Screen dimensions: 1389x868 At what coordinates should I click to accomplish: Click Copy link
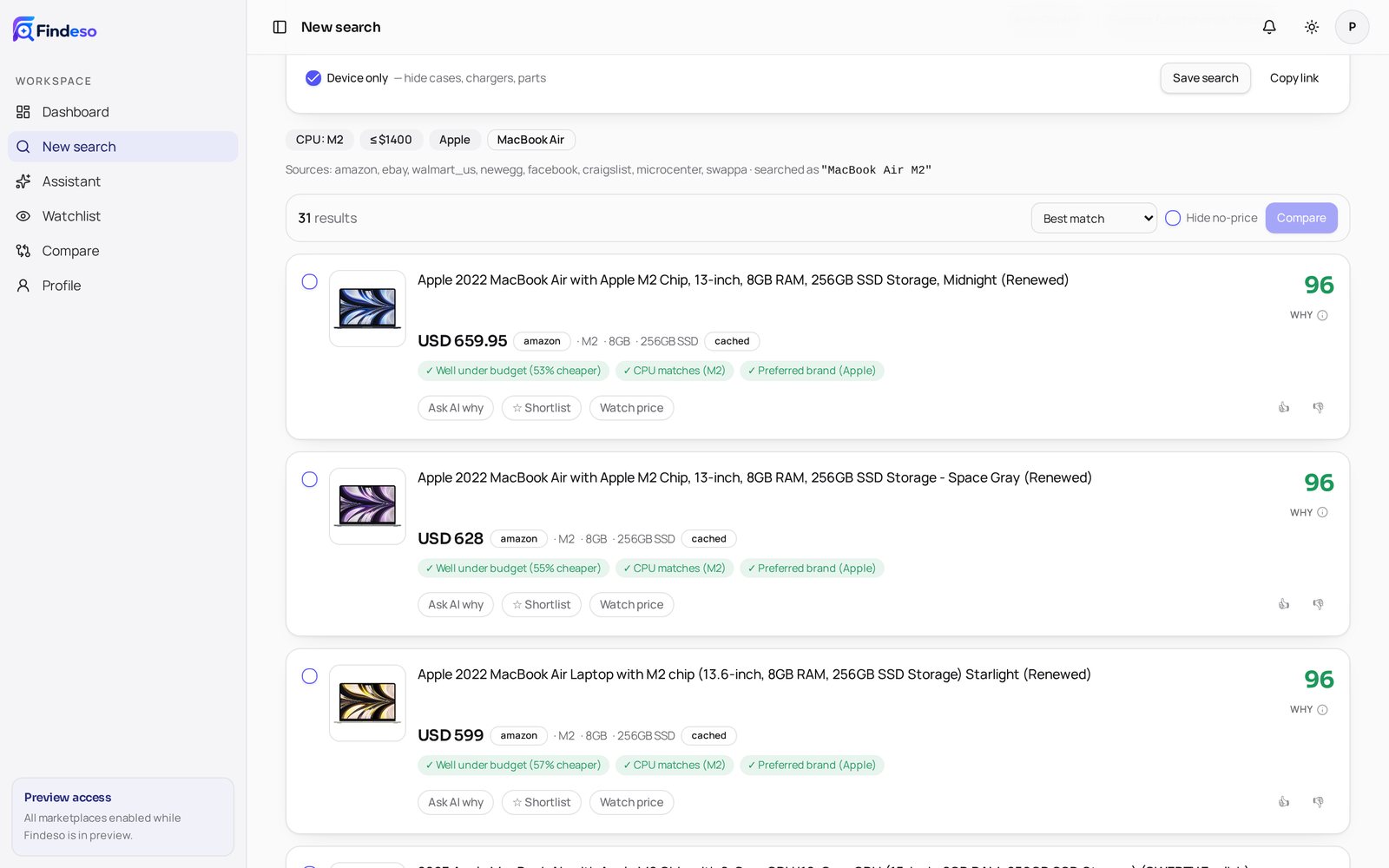1294,78
